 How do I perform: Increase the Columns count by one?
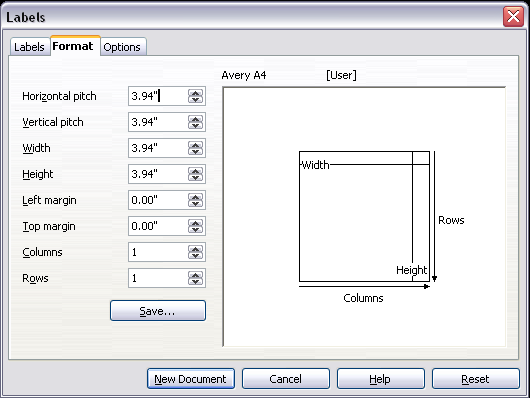click(195, 249)
